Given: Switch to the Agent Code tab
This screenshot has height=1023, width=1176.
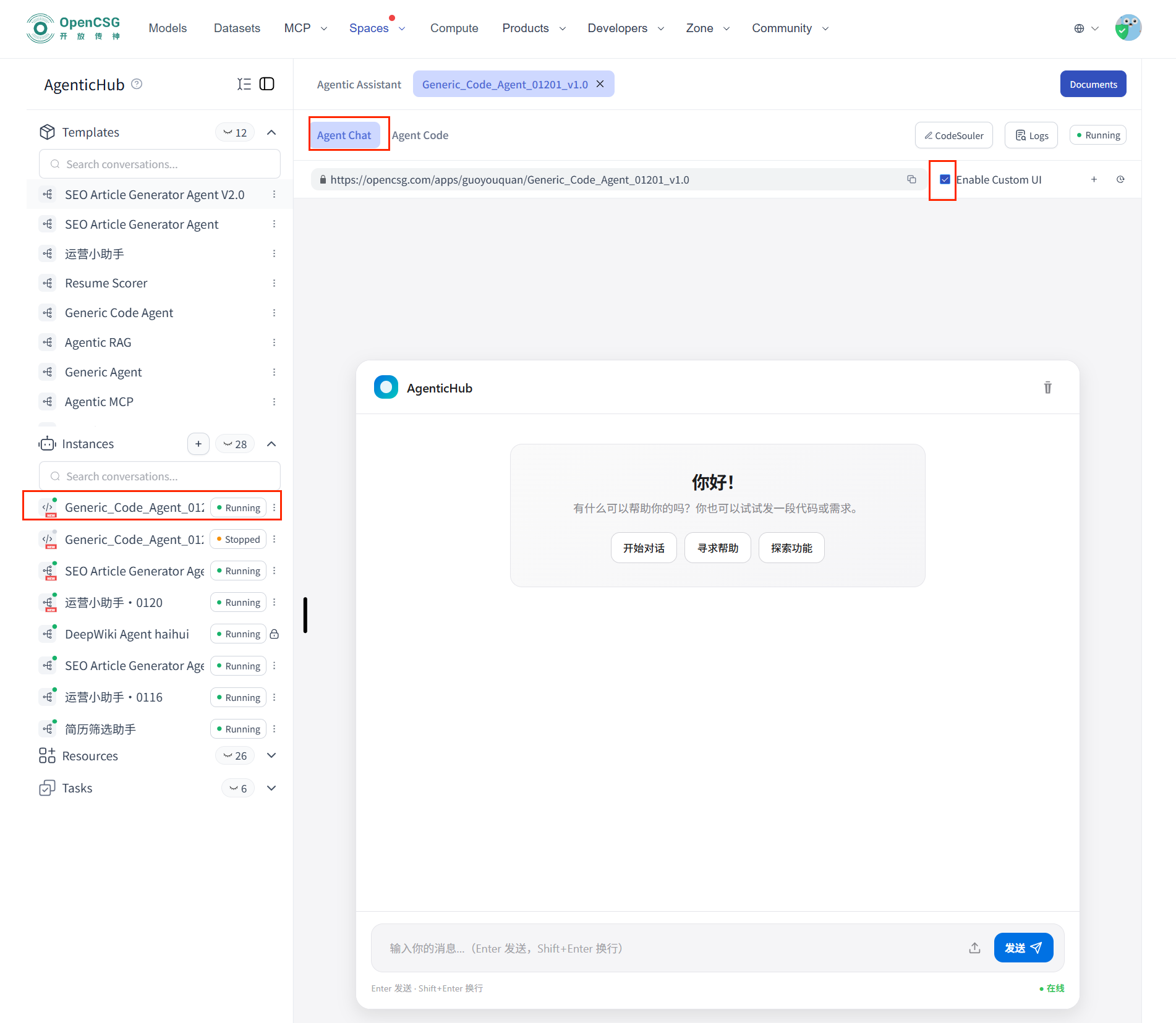Looking at the screenshot, I should coord(420,135).
